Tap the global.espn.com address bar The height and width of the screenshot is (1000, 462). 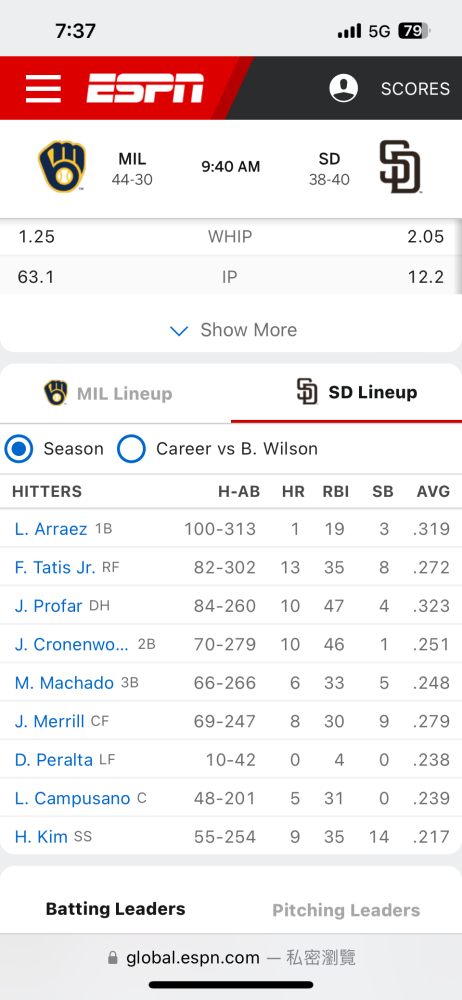[231, 958]
